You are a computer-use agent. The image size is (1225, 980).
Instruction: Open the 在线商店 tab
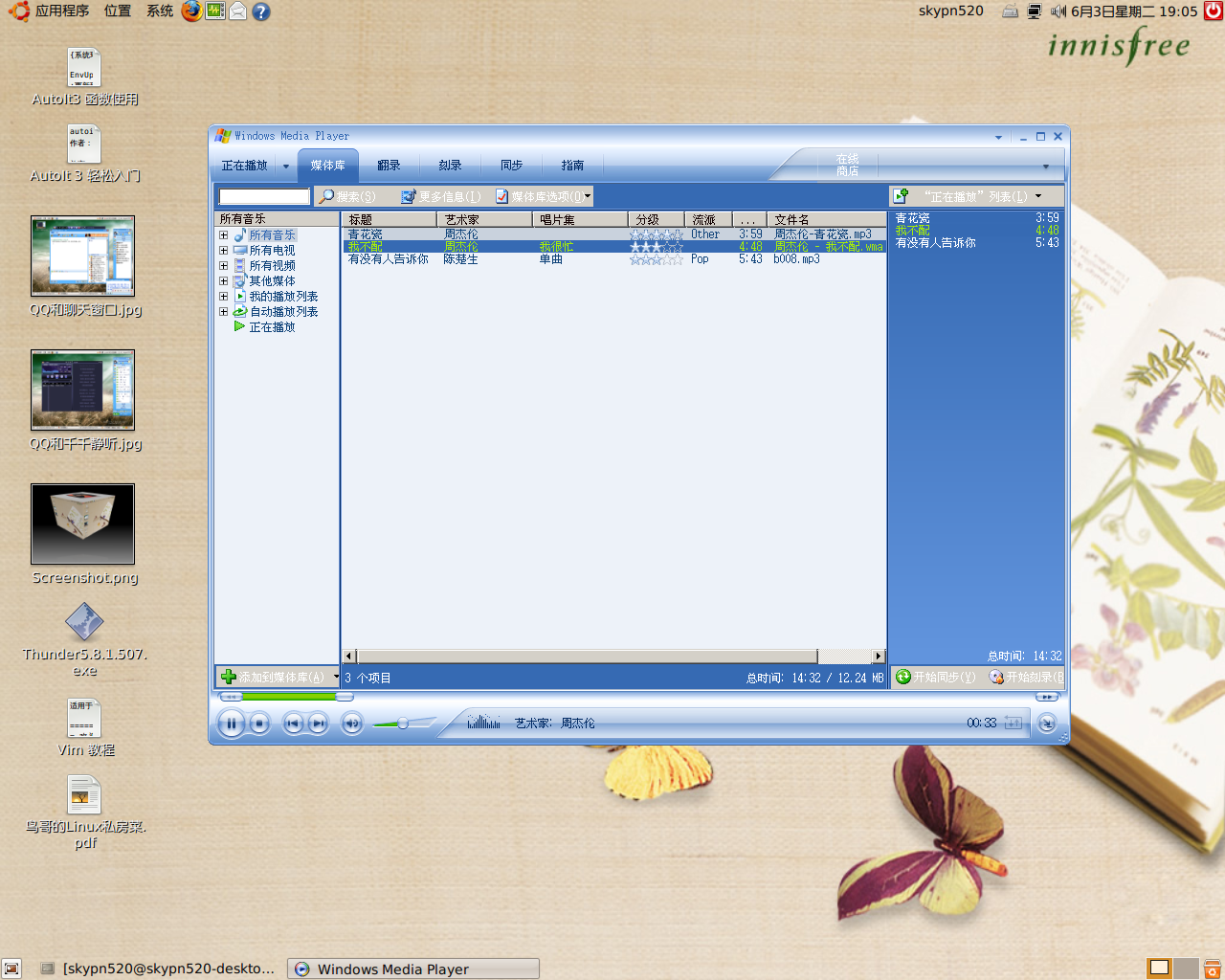pyautogui.click(x=847, y=166)
